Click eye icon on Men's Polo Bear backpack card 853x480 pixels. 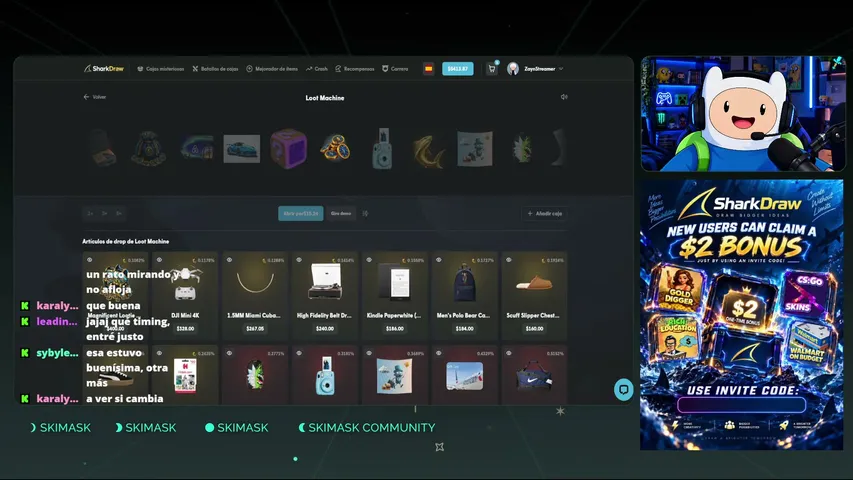[x=438, y=260]
